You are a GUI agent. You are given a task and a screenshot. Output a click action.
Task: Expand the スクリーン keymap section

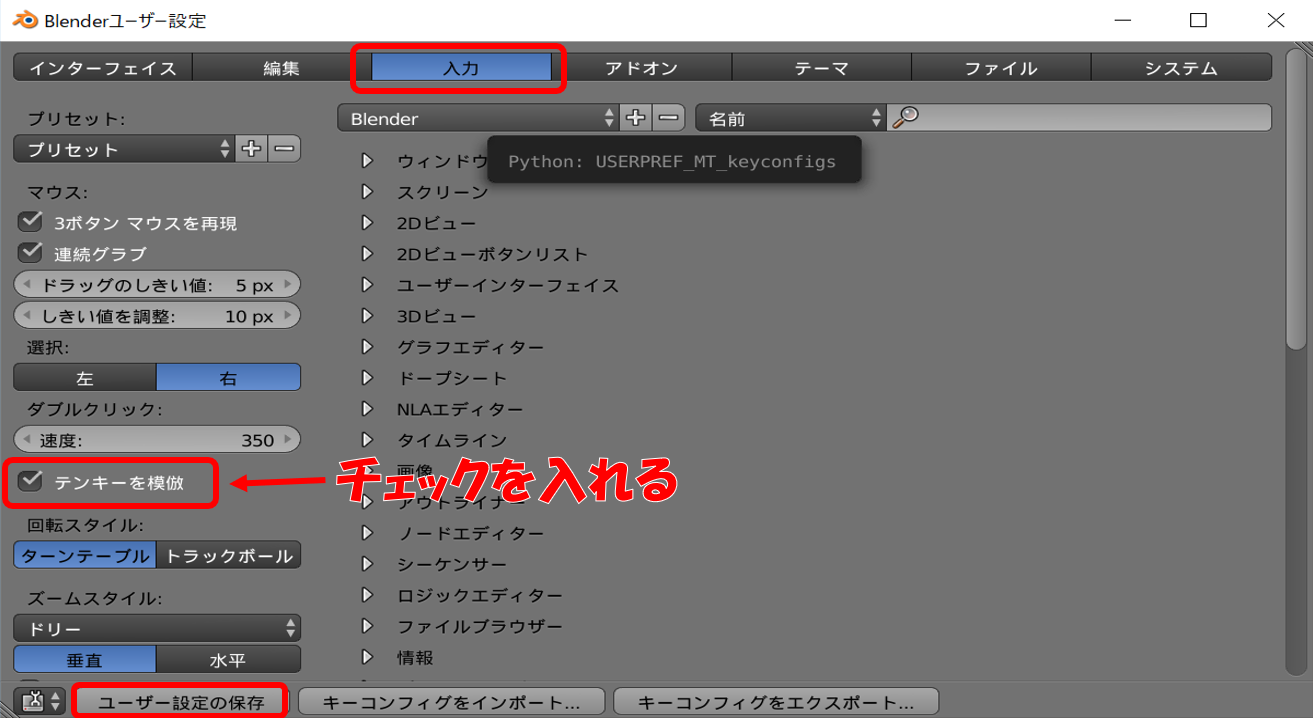tap(367, 191)
